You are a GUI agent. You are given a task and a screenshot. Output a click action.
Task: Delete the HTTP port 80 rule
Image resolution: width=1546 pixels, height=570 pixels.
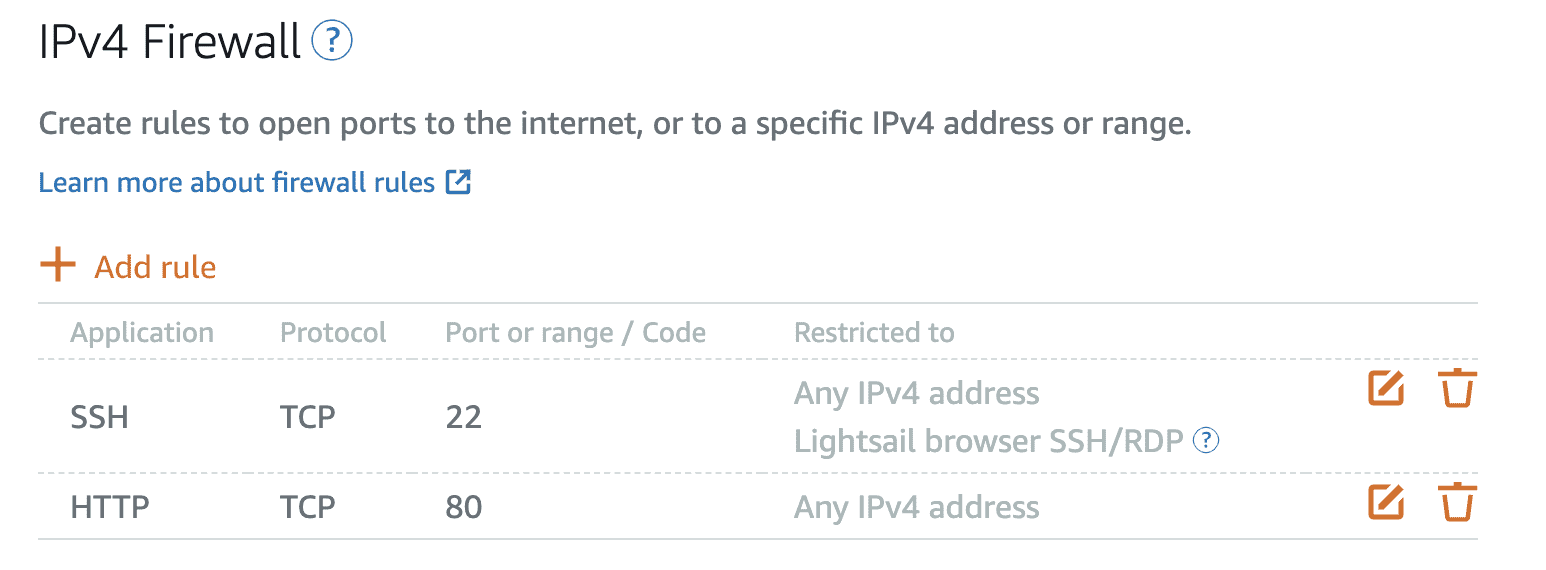(1457, 503)
